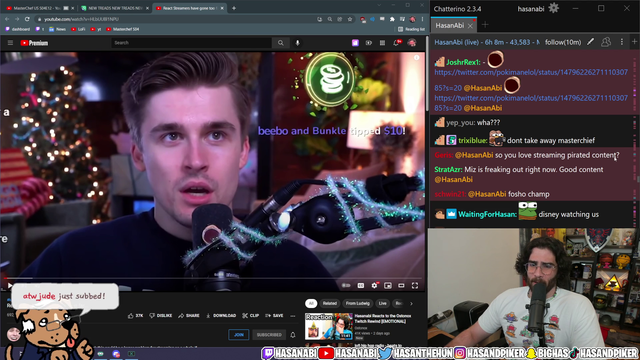Open the YouTube account avatar menu
This screenshot has width=640, height=360.
pos(412,42)
